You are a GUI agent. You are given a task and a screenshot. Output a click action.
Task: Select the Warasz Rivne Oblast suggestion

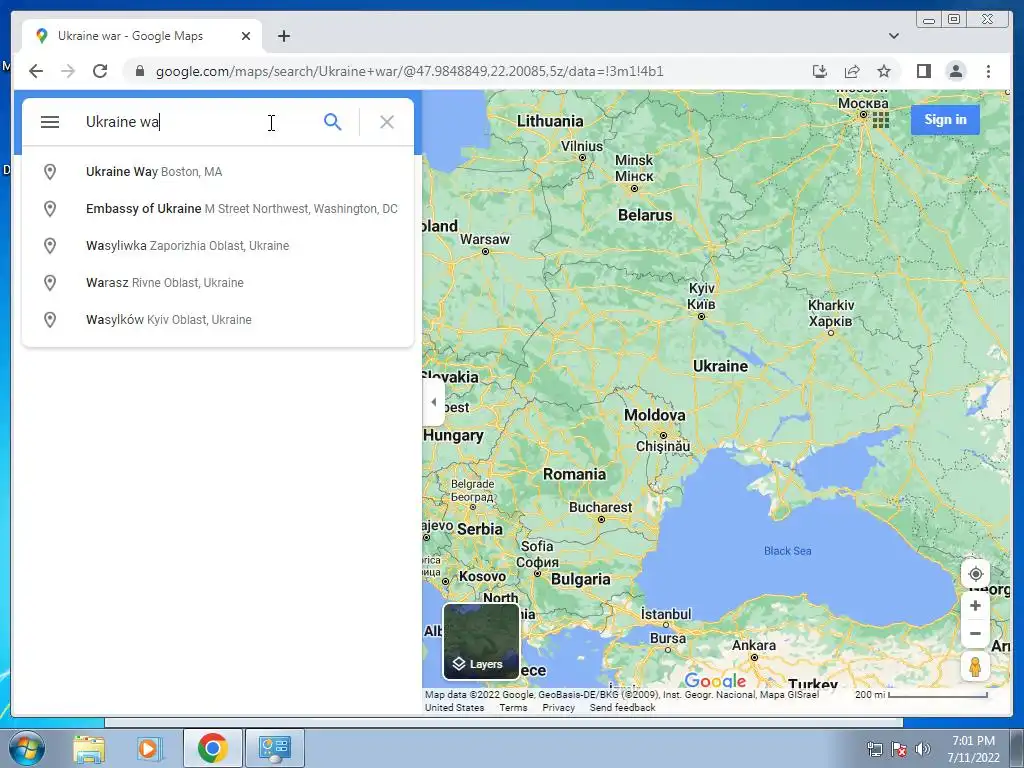[x=218, y=283]
